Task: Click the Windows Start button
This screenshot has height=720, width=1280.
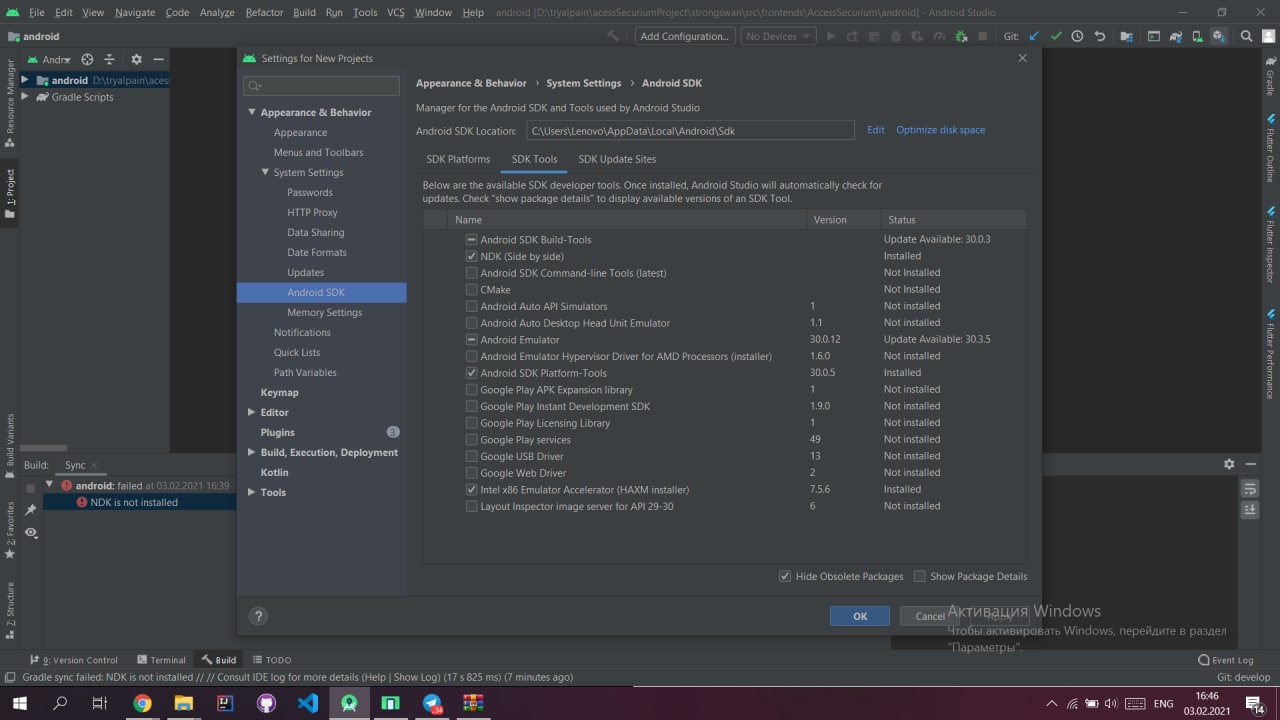Action: (19, 703)
